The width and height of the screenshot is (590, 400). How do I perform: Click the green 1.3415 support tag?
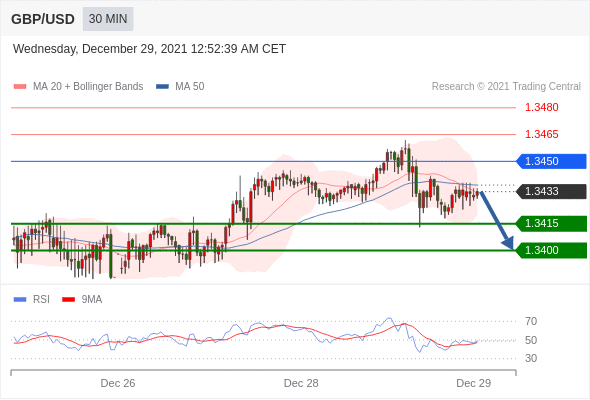pos(551,224)
